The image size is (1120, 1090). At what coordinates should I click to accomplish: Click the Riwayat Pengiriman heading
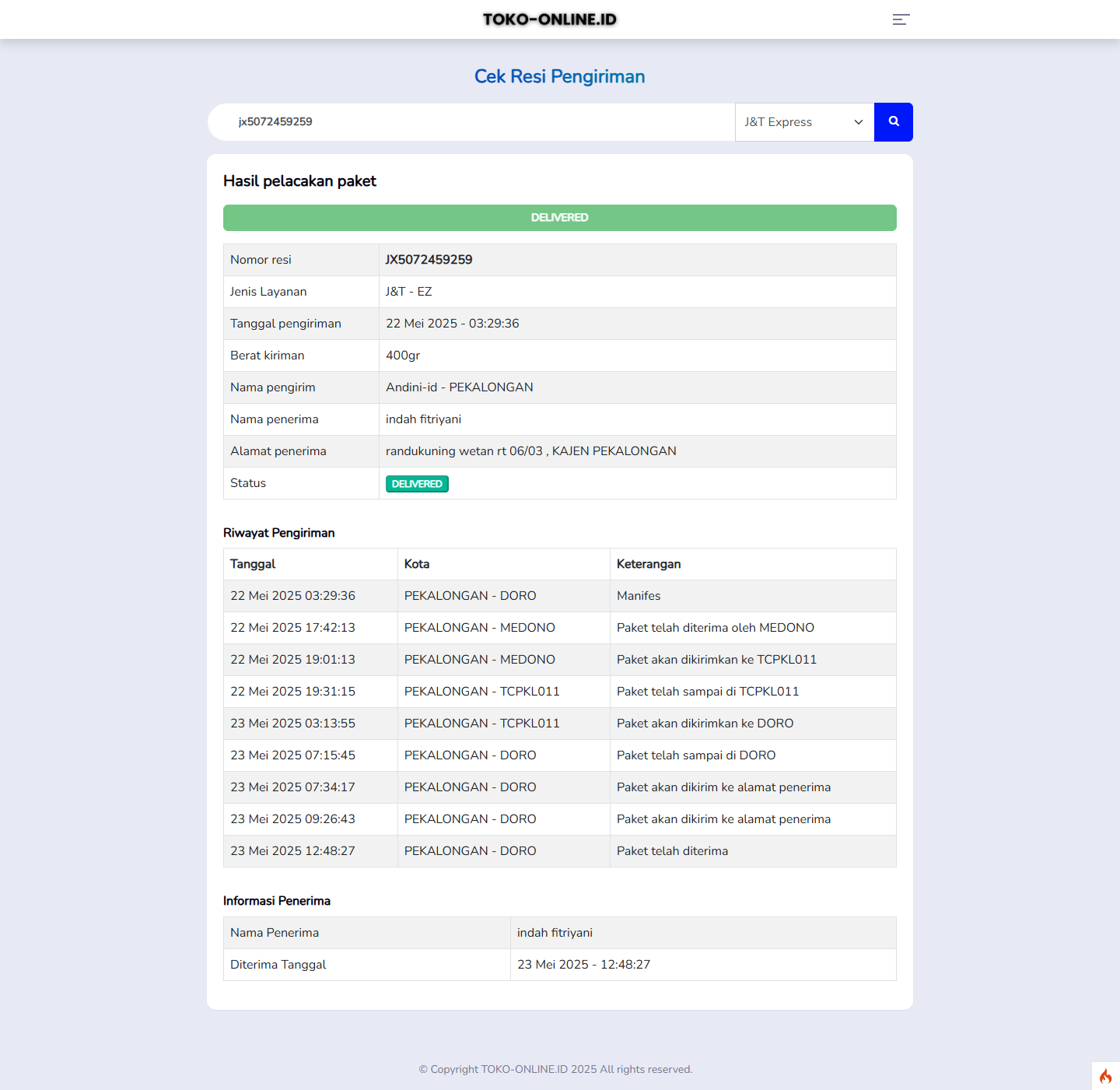coord(279,533)
